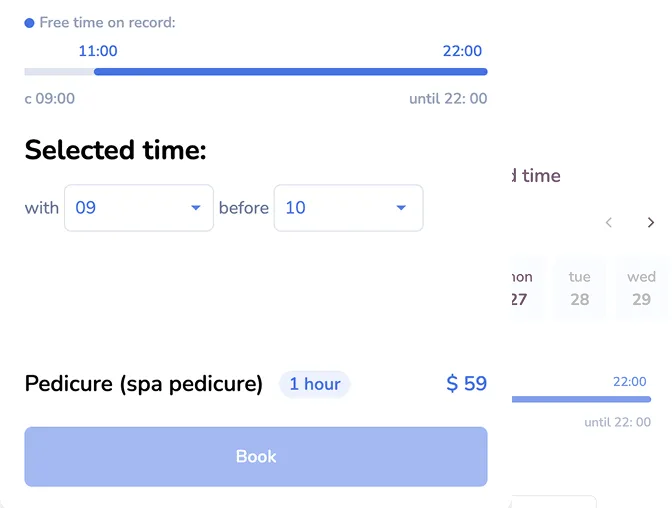Click the Pedicure (spa pedicure) service name
Image resolution: width=672 pixels, height=508 pixels.
[x=144, y=384]
